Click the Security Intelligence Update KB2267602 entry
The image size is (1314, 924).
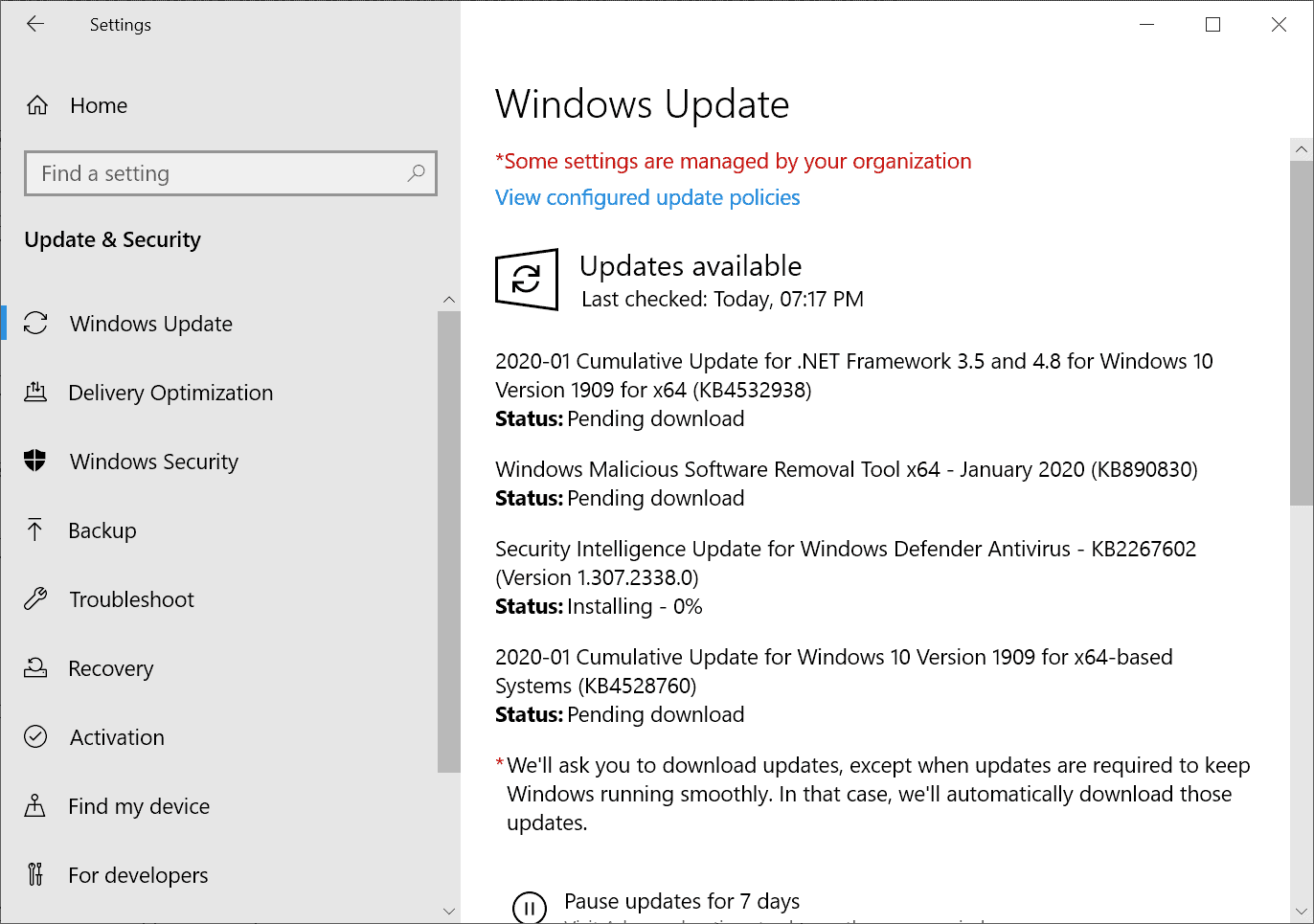tap(846, 563)
